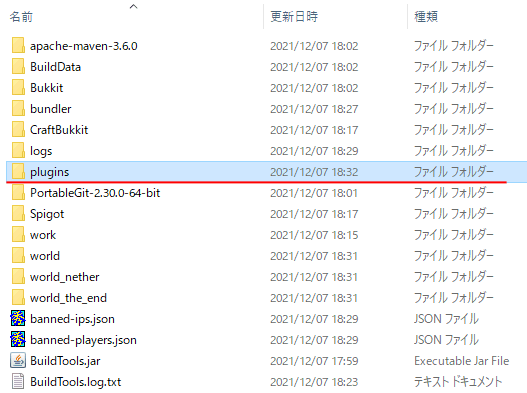
Task: Sort by the 名前 column header
Action: point(21,16)
